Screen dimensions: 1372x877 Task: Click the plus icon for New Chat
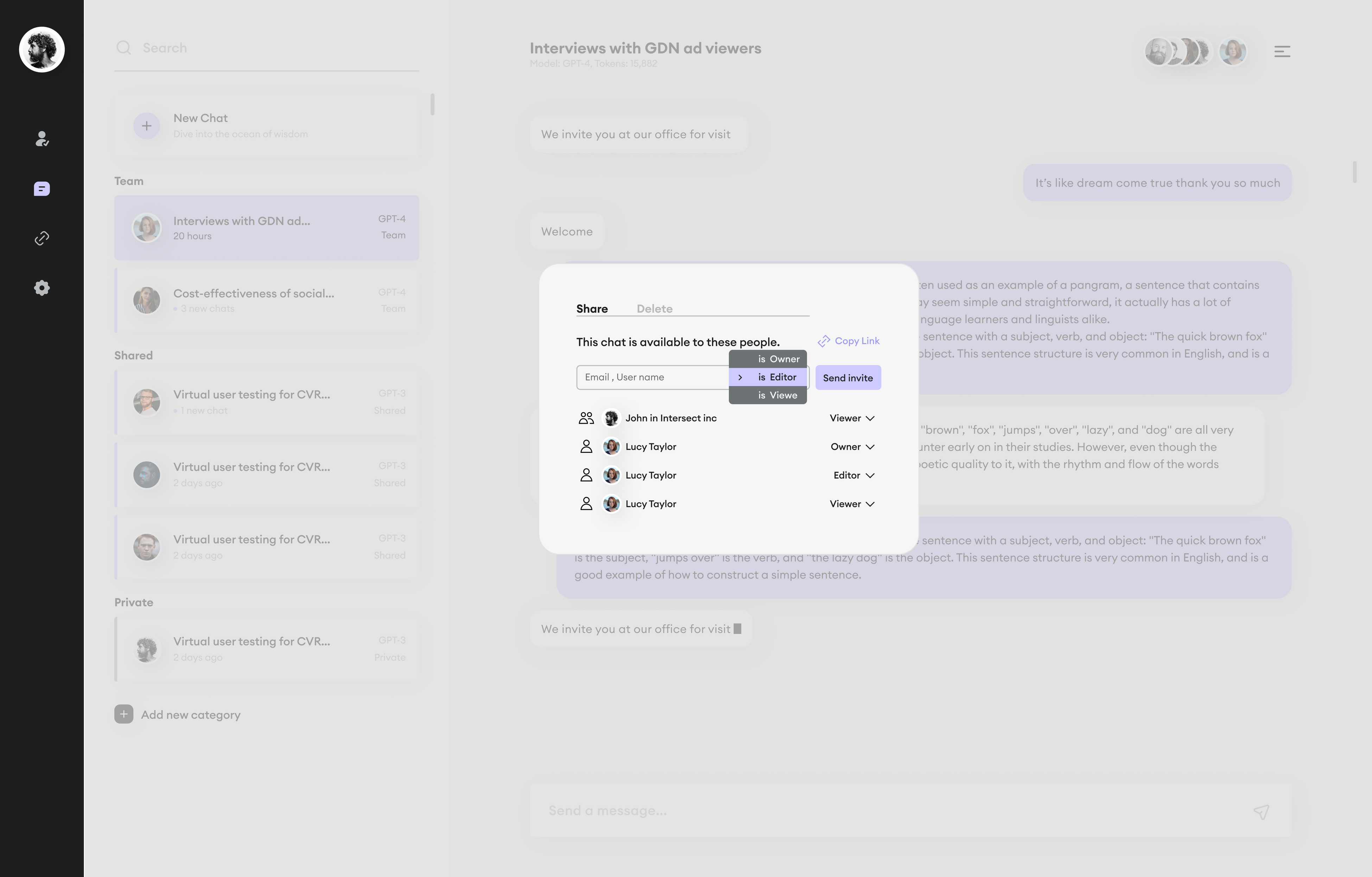tap(146, 125)
